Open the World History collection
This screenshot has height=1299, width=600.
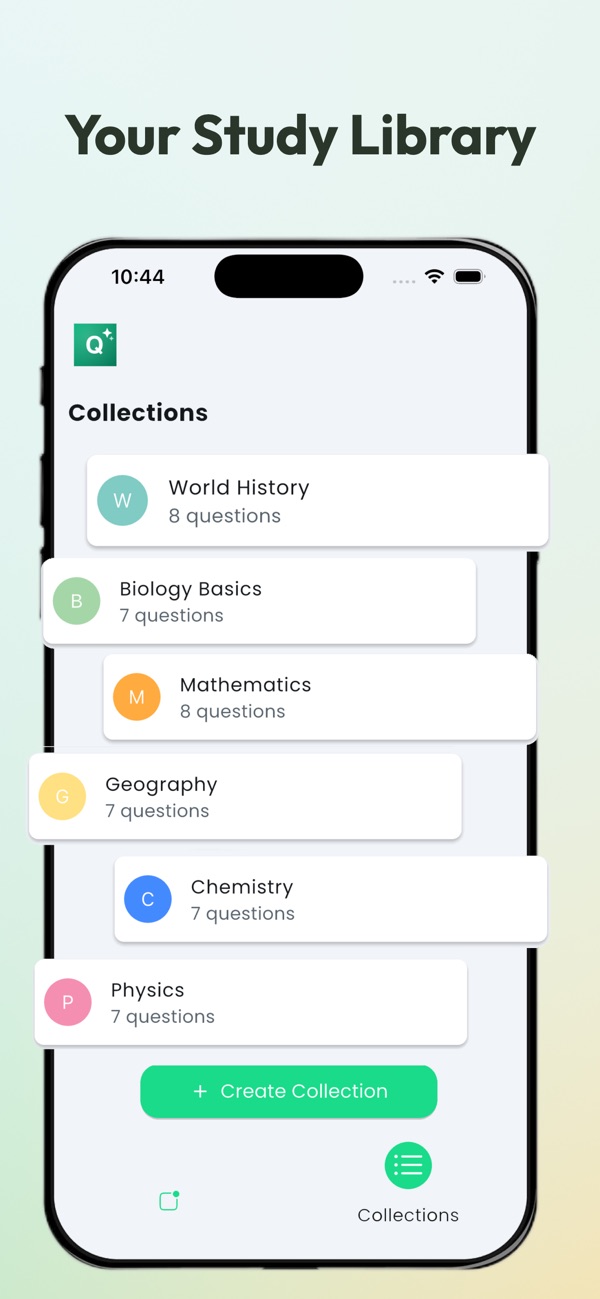(x=318, y=500)
